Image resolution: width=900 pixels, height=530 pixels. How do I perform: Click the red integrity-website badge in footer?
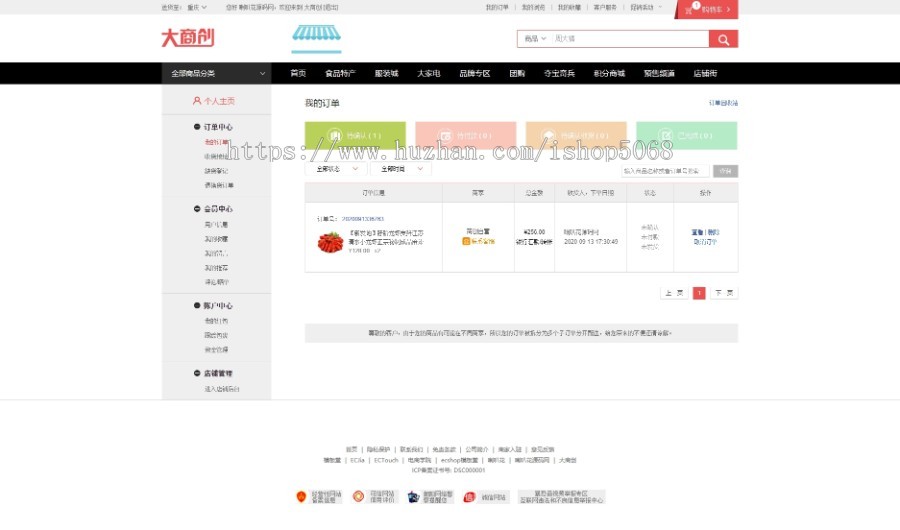pos(486,497)
